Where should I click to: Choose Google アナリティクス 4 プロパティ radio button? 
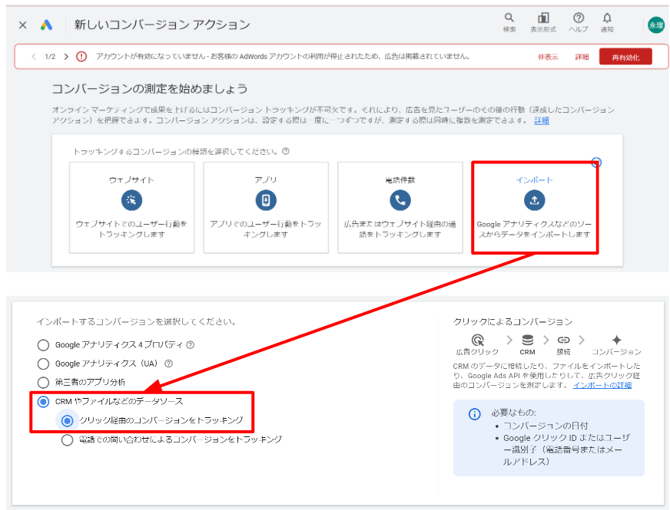coord(43,345)
